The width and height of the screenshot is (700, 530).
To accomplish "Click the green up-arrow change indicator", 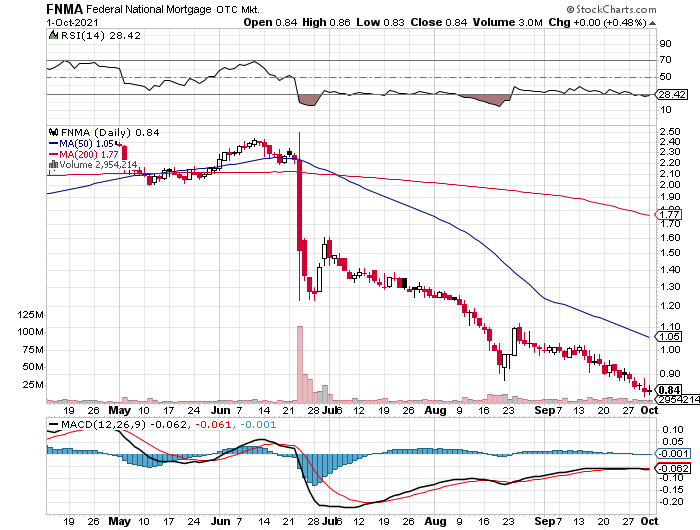I will 653,23.
